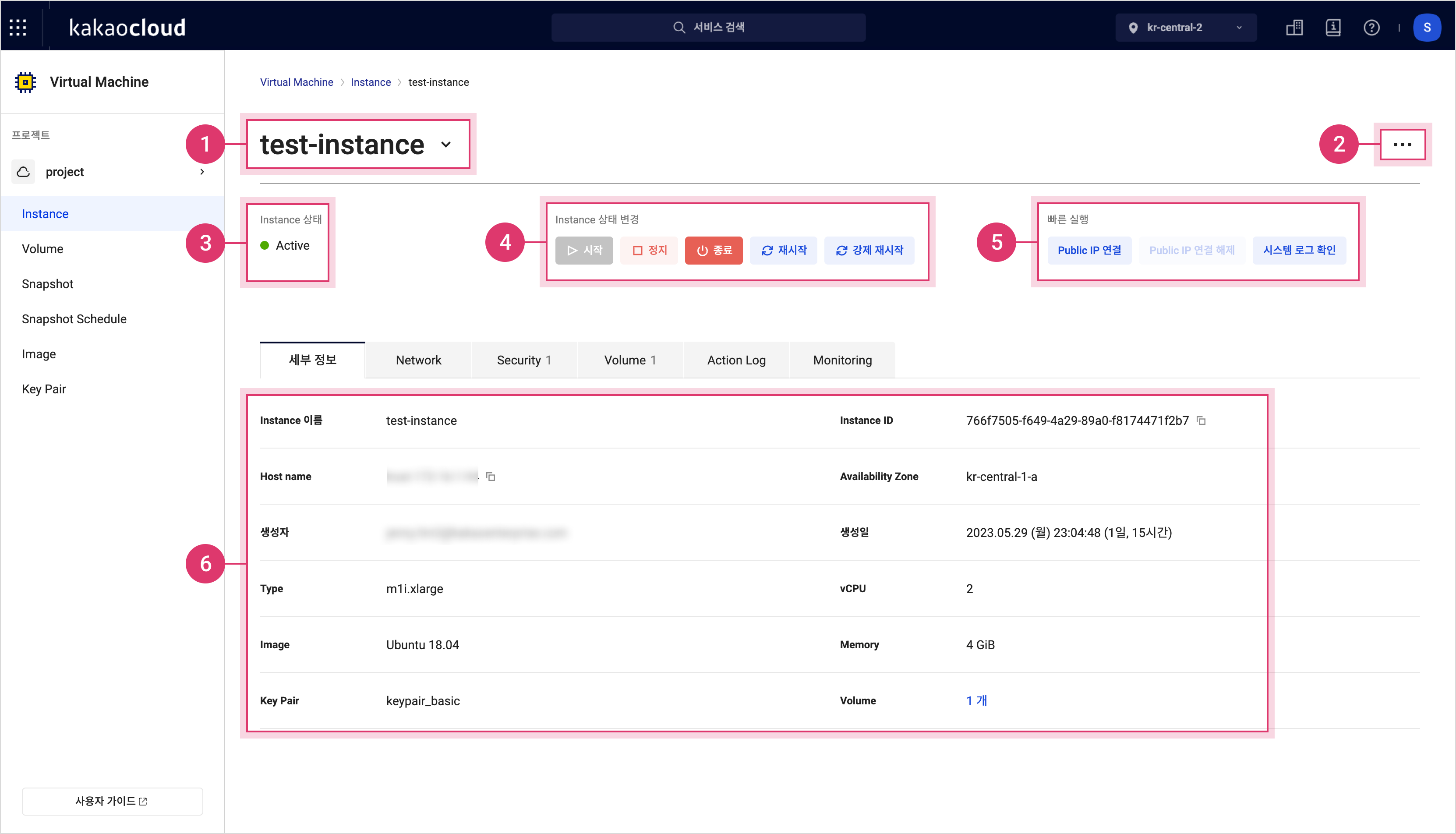This screenshot has width=1456, height=834.
Task: Click the 강제 재시작 force restart button
Action: tap(869, 250)
